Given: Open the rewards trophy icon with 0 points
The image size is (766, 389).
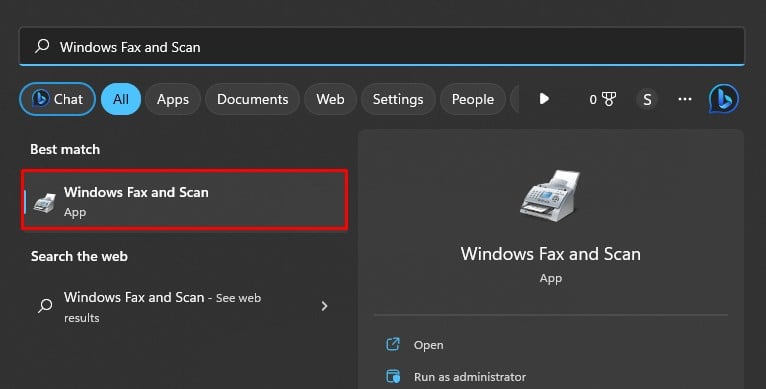Looking at the screenshot, I should coord(603,99).
